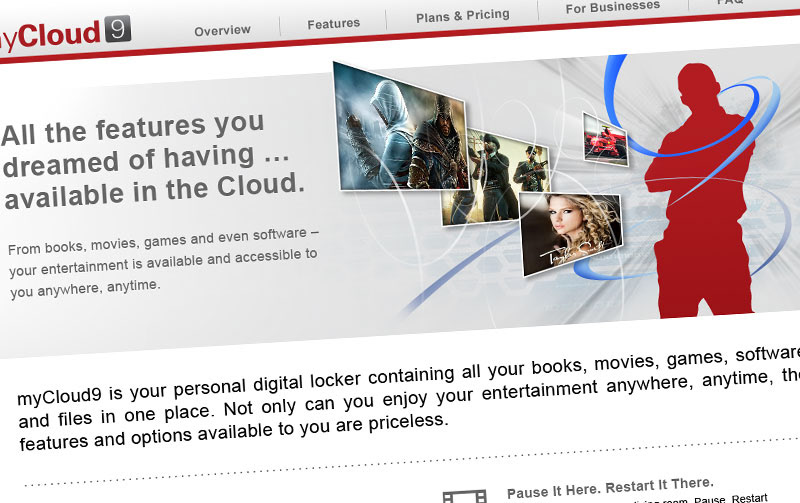Click the text 'available in the Cloud.'
The height and width of the screenshot is (503, 800).
[154, 191]
